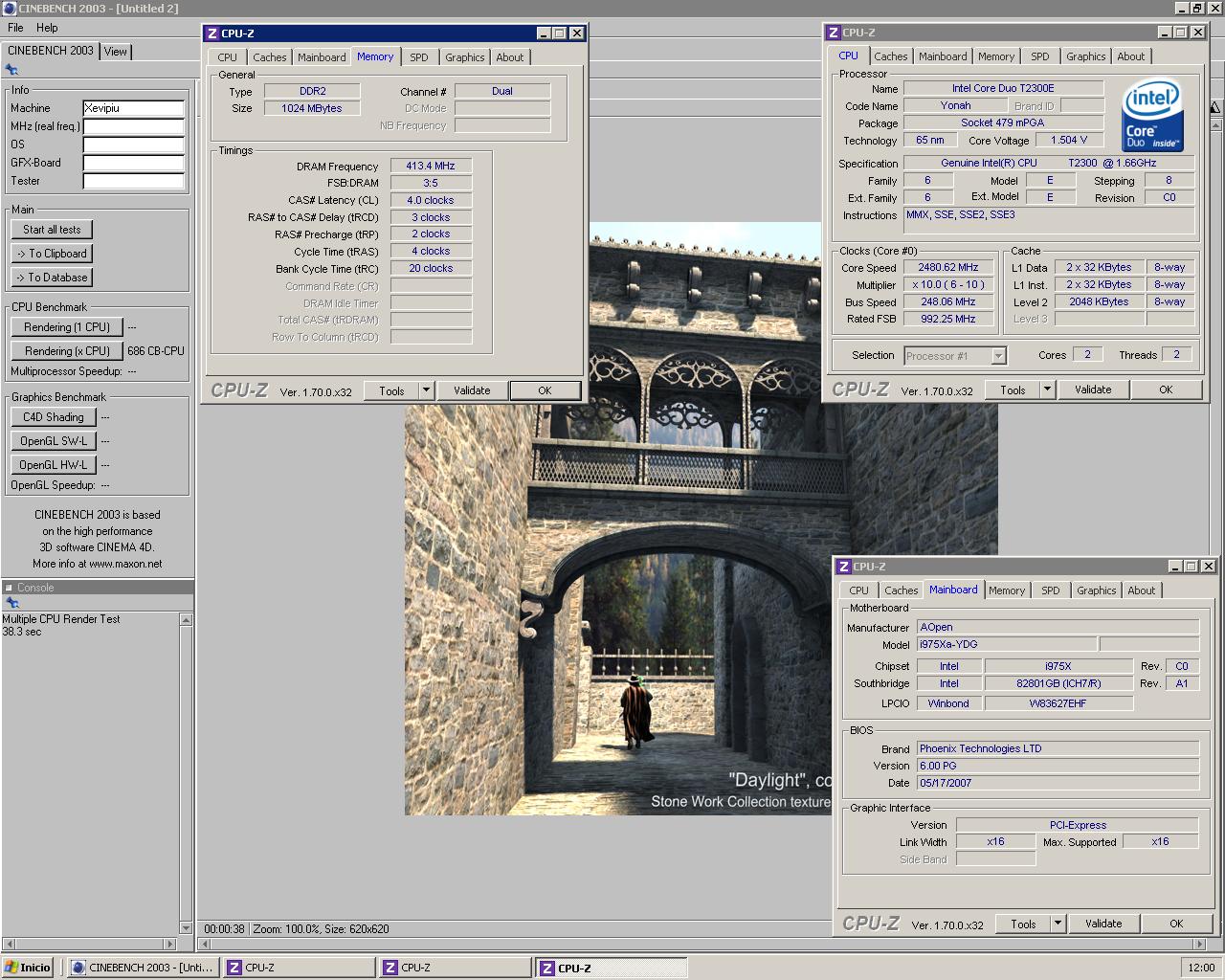Click the Z icon in the CPU-Z Memory window title bar
Screen dimensions: 1225x980
[x=212, y=33]
